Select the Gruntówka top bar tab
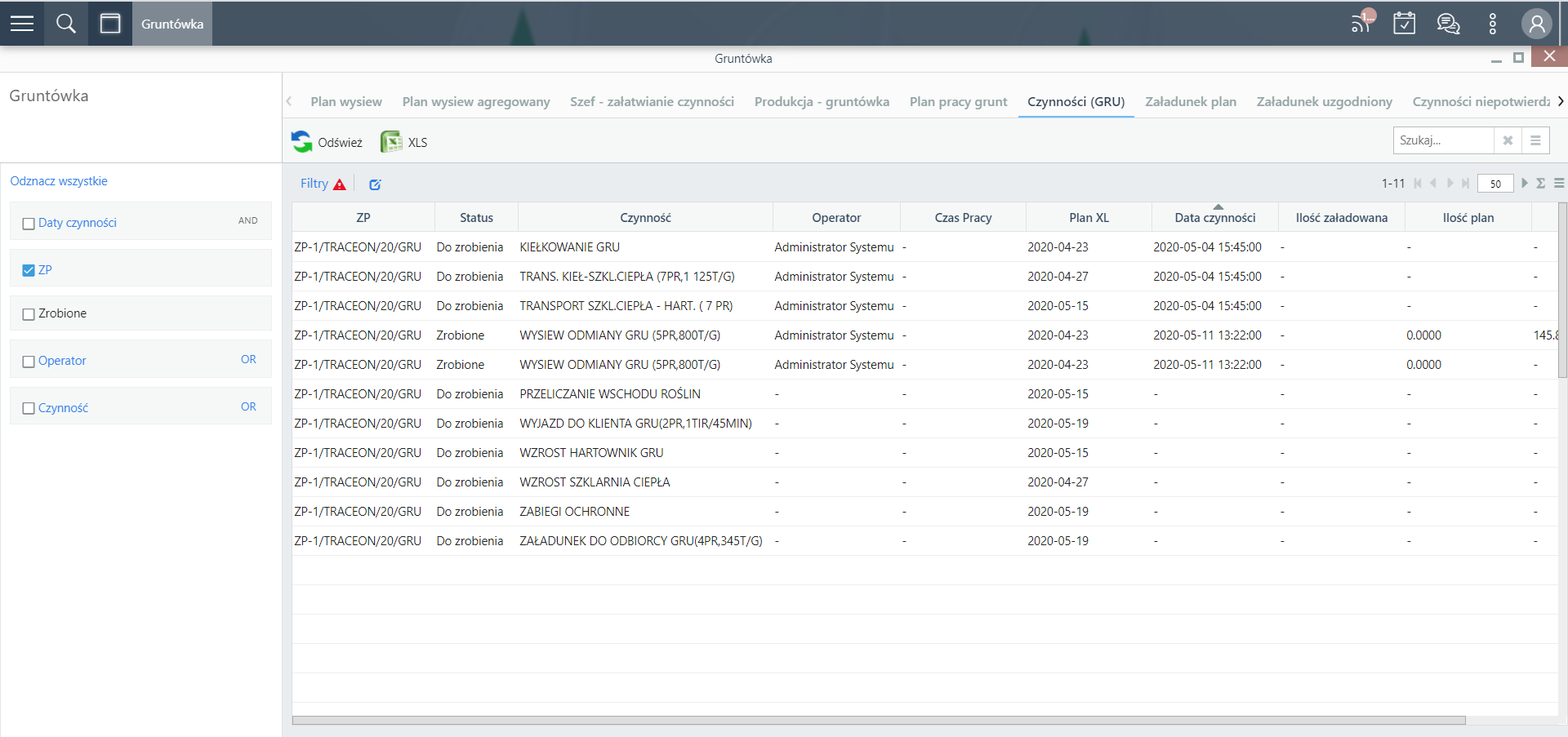Viewport: 1568px width, 737px height. [x=172, y=24]
